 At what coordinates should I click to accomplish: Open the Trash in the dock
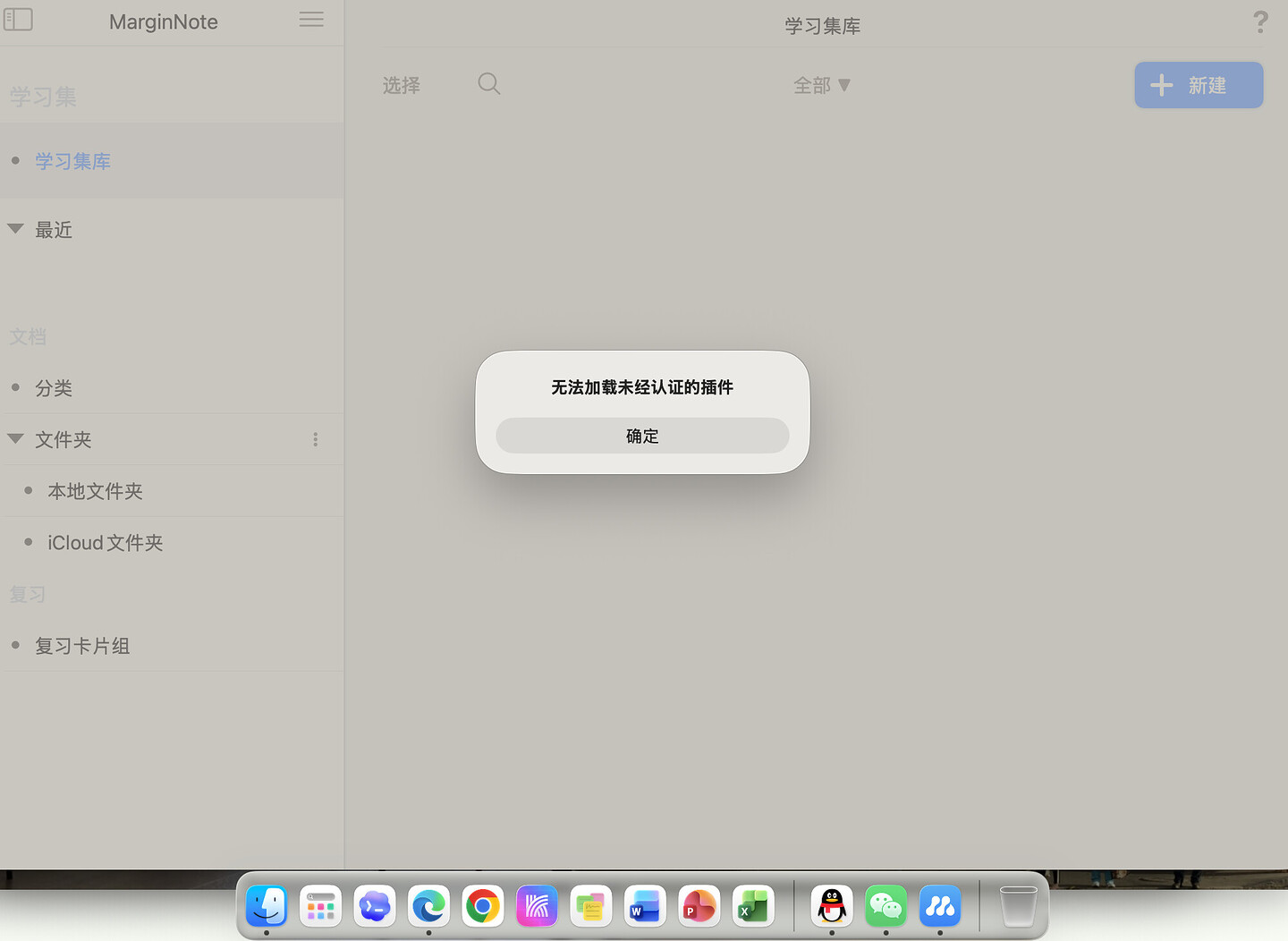click(x=1018, y=906)
